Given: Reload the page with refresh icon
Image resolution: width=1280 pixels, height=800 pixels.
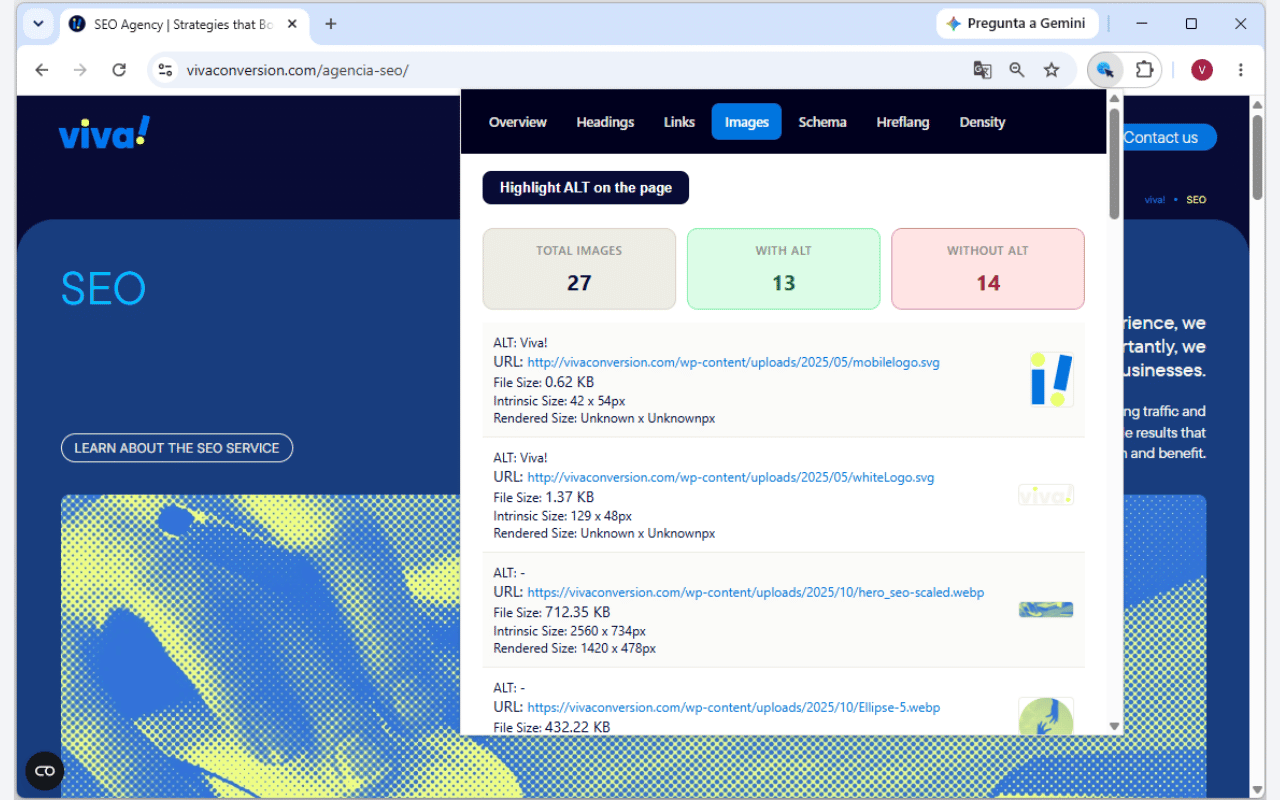Looking at the screenshot, I should (119, 70).
